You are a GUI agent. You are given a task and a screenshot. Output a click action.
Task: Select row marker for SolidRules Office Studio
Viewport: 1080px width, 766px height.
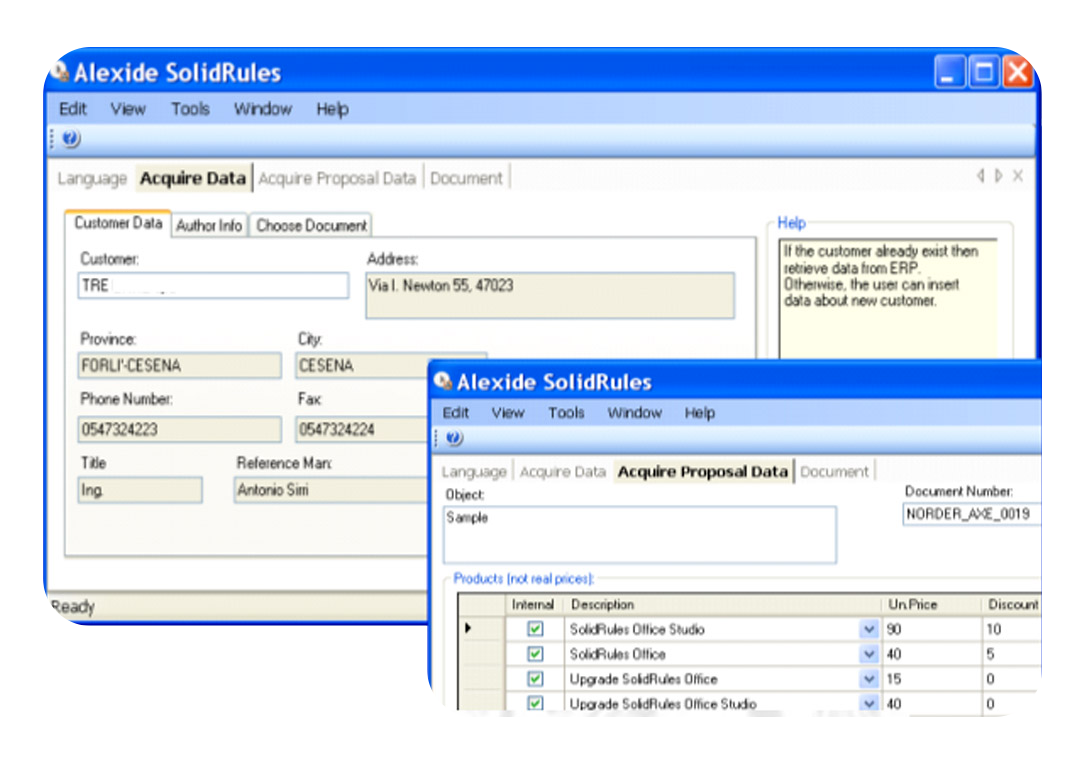[x=481, y=628]
